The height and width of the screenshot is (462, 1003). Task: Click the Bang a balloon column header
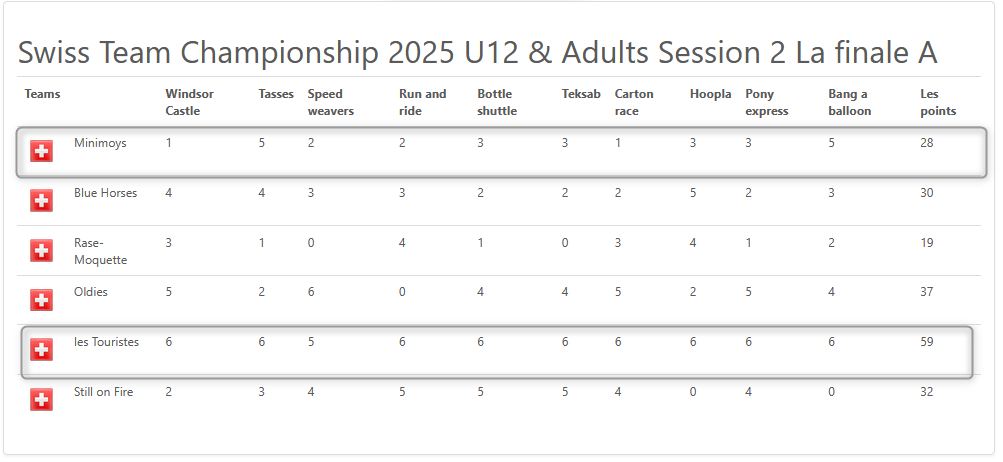[849, 102]
